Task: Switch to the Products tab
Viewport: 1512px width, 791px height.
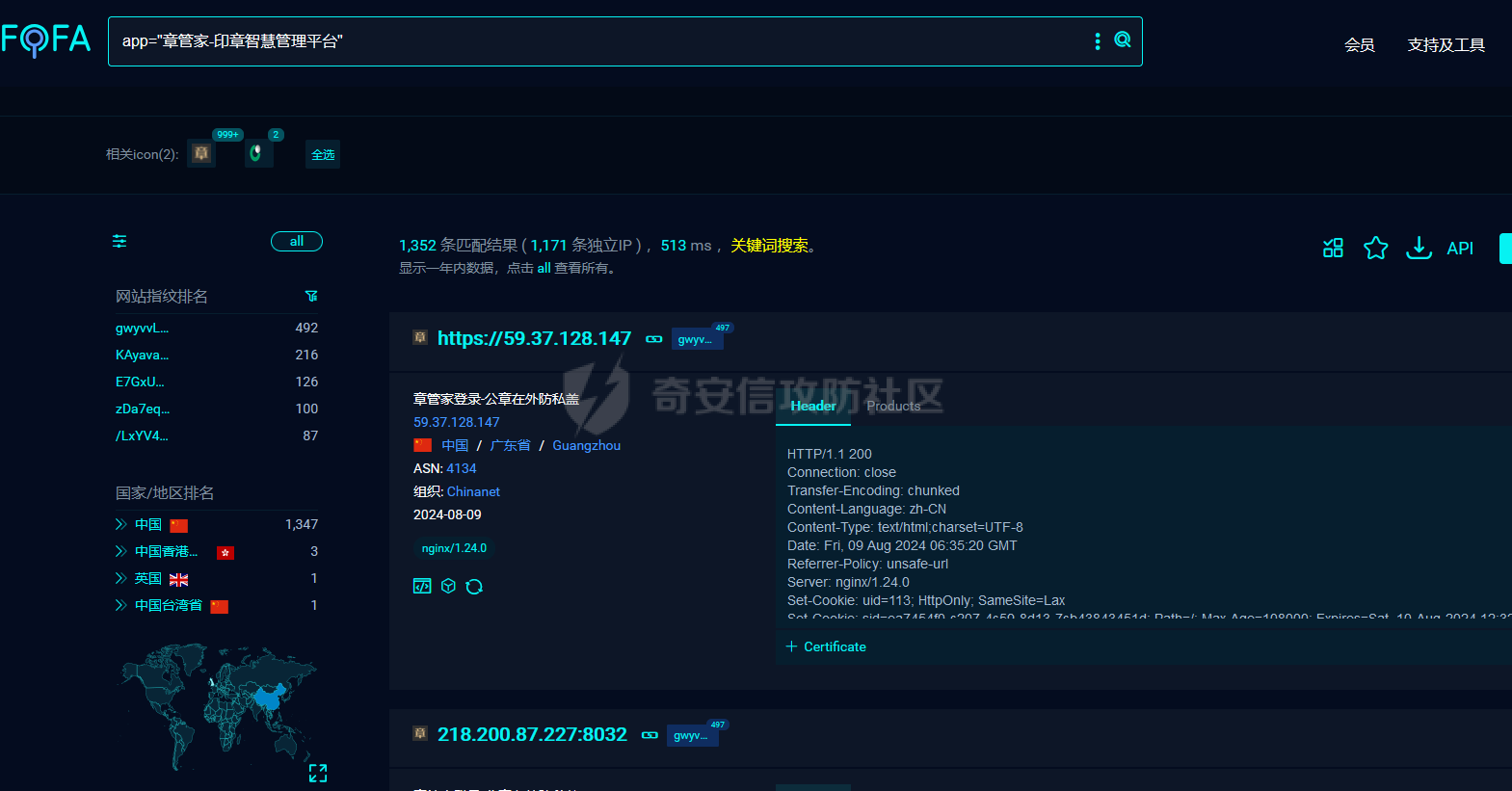Action: point(893,406)
